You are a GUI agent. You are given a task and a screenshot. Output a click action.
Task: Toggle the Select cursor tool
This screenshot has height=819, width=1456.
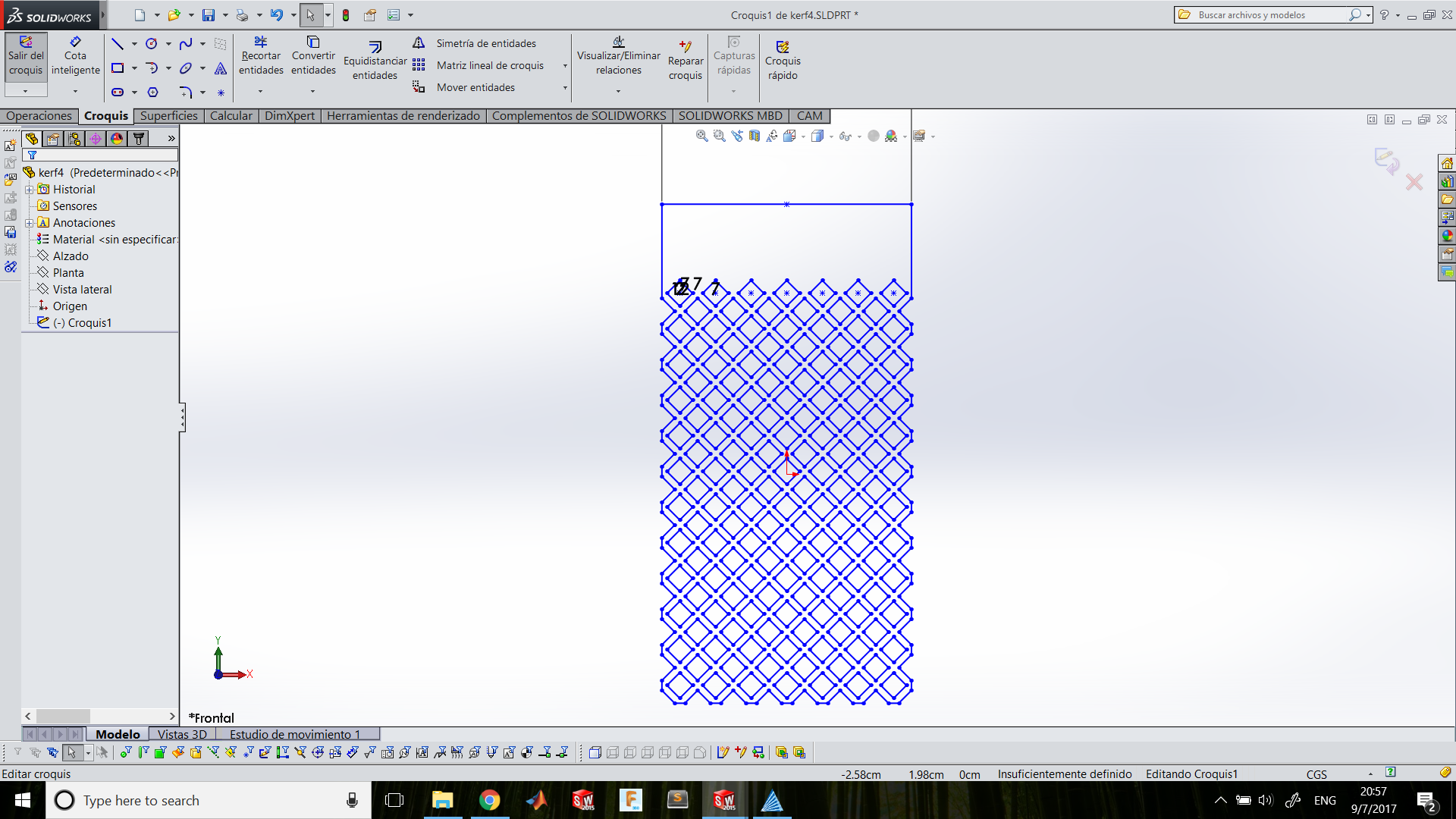click(310, 15)
